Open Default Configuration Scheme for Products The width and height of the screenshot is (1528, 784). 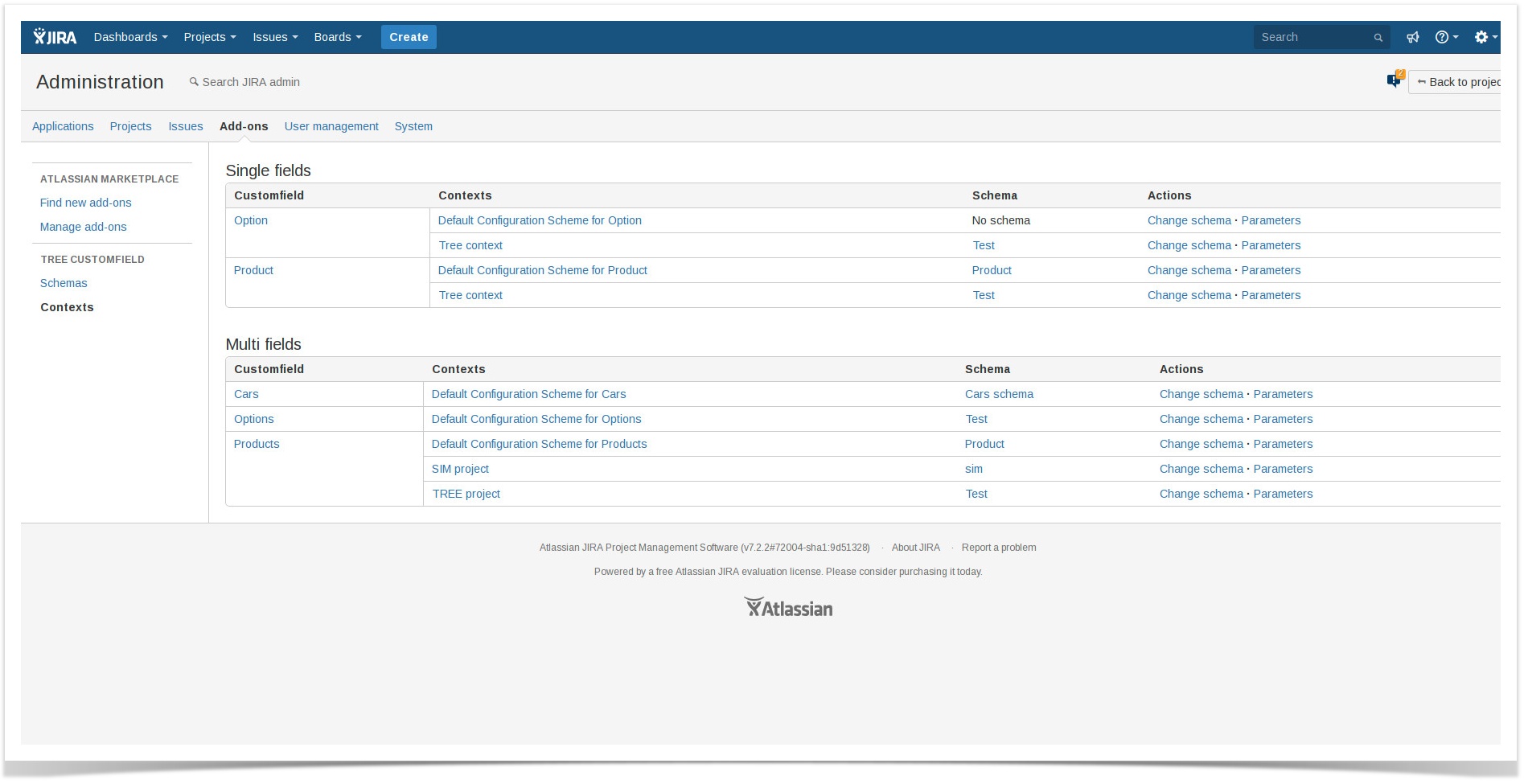click(x=539, y=444)
